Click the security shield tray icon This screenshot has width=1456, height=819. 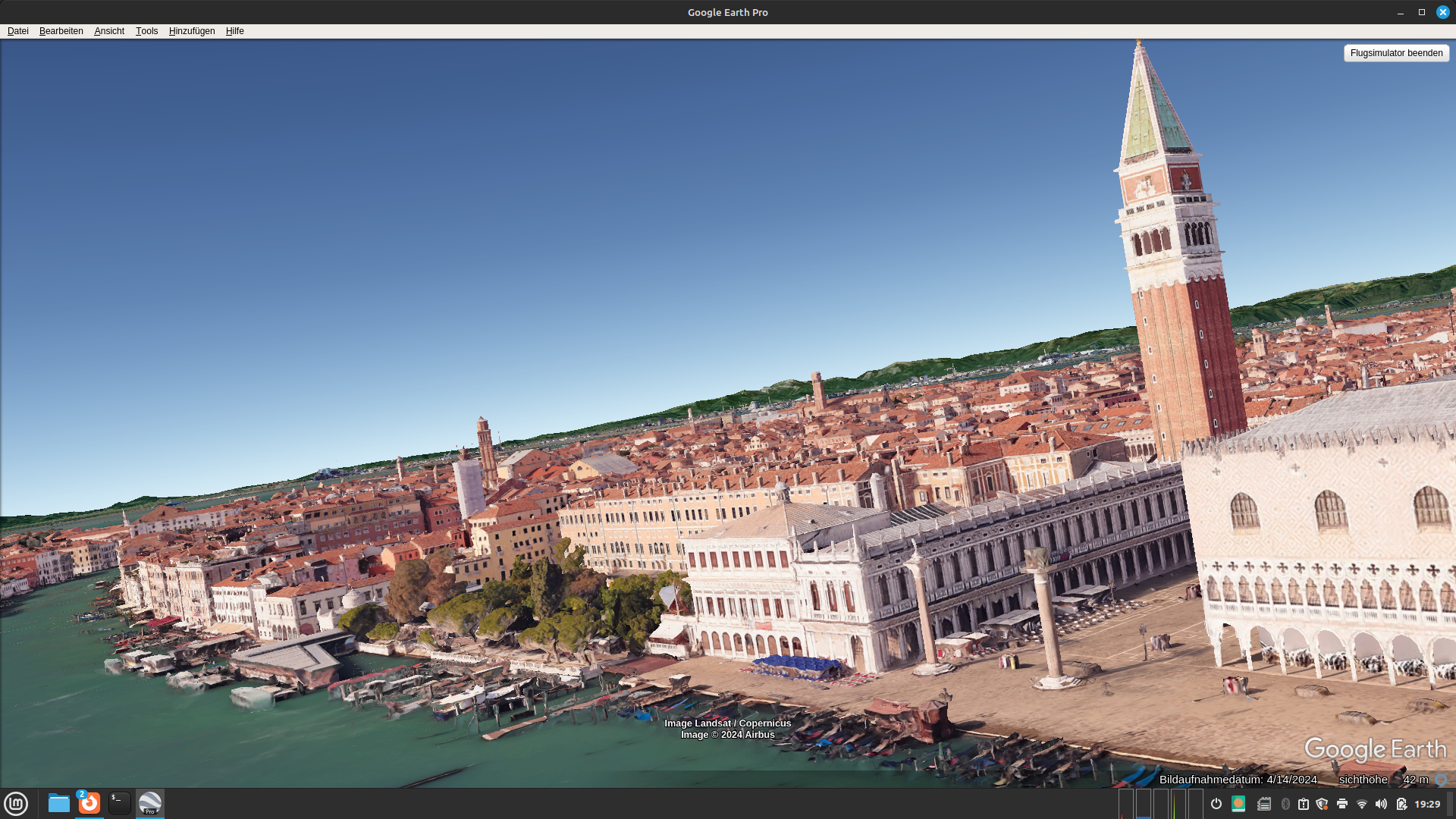(x=1323, y=804)
